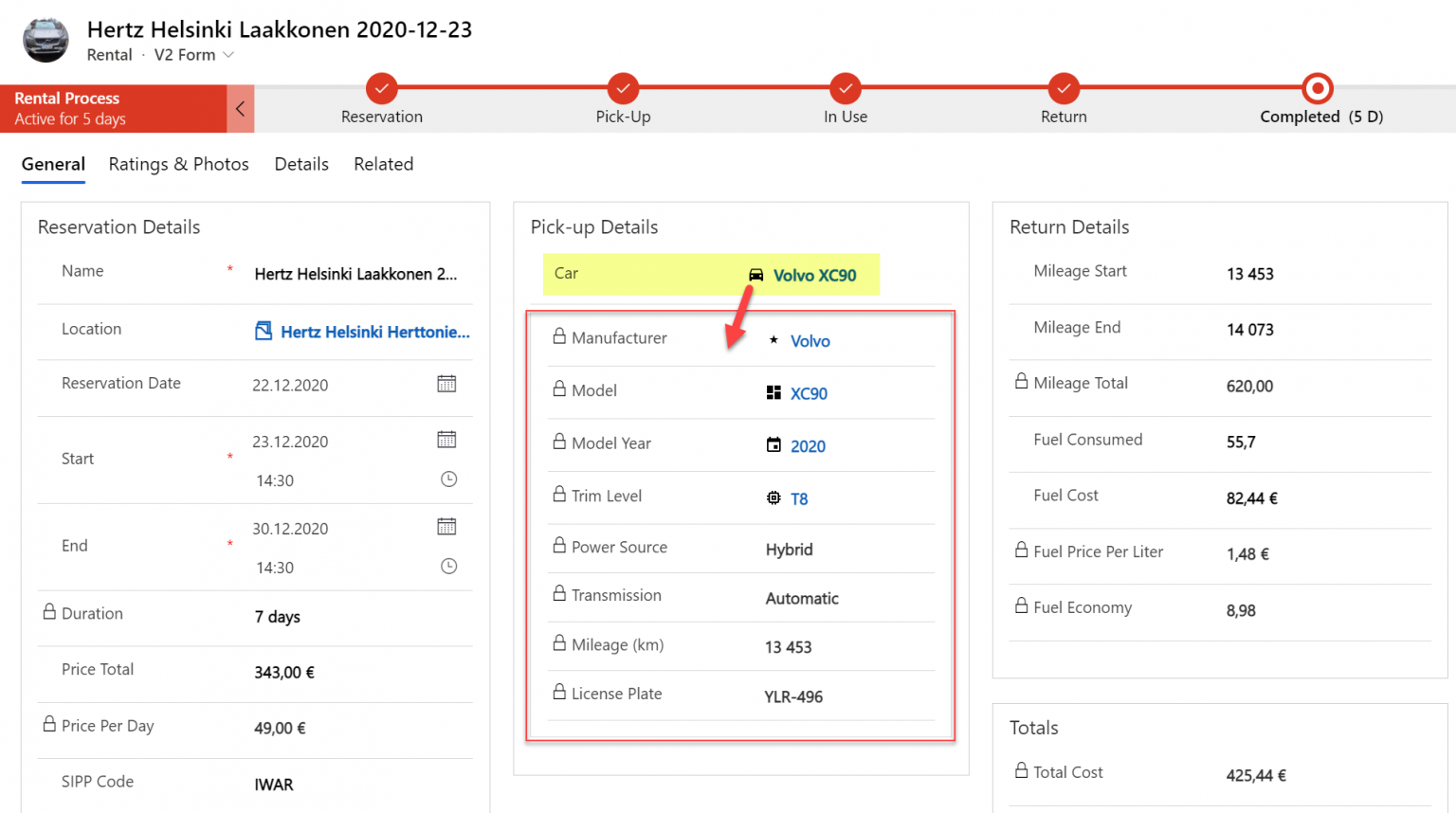The image size is (1456, 813).
Task: Open the Hertz Helsinki Herttoniemi location link
Action: [375, 332]
